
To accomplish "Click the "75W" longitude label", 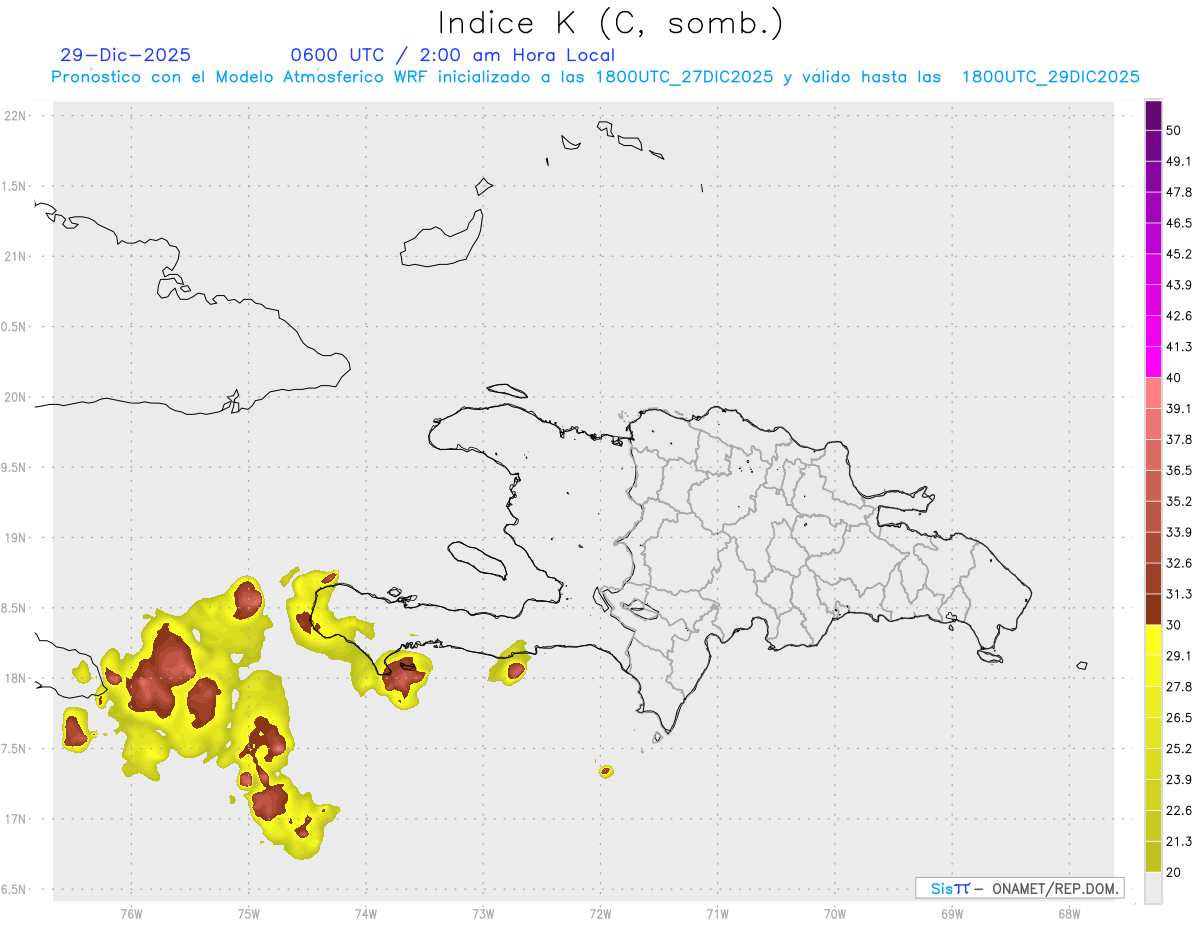I will [248, 914].
